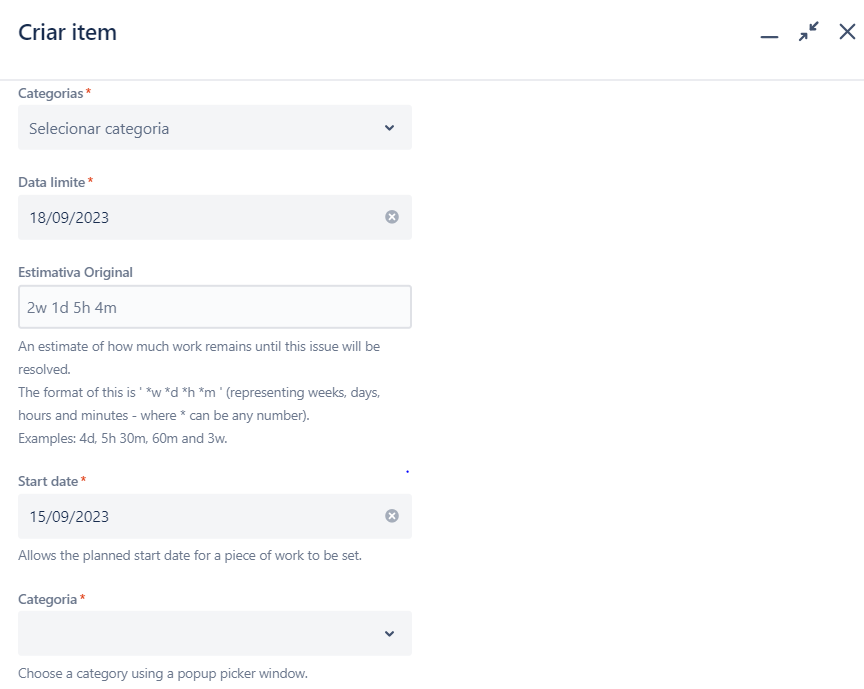Image resolution: width=864 pixels, height=689 pixels.
Task: Click text 'The format of this is'
Action: [x=77, y=392]
